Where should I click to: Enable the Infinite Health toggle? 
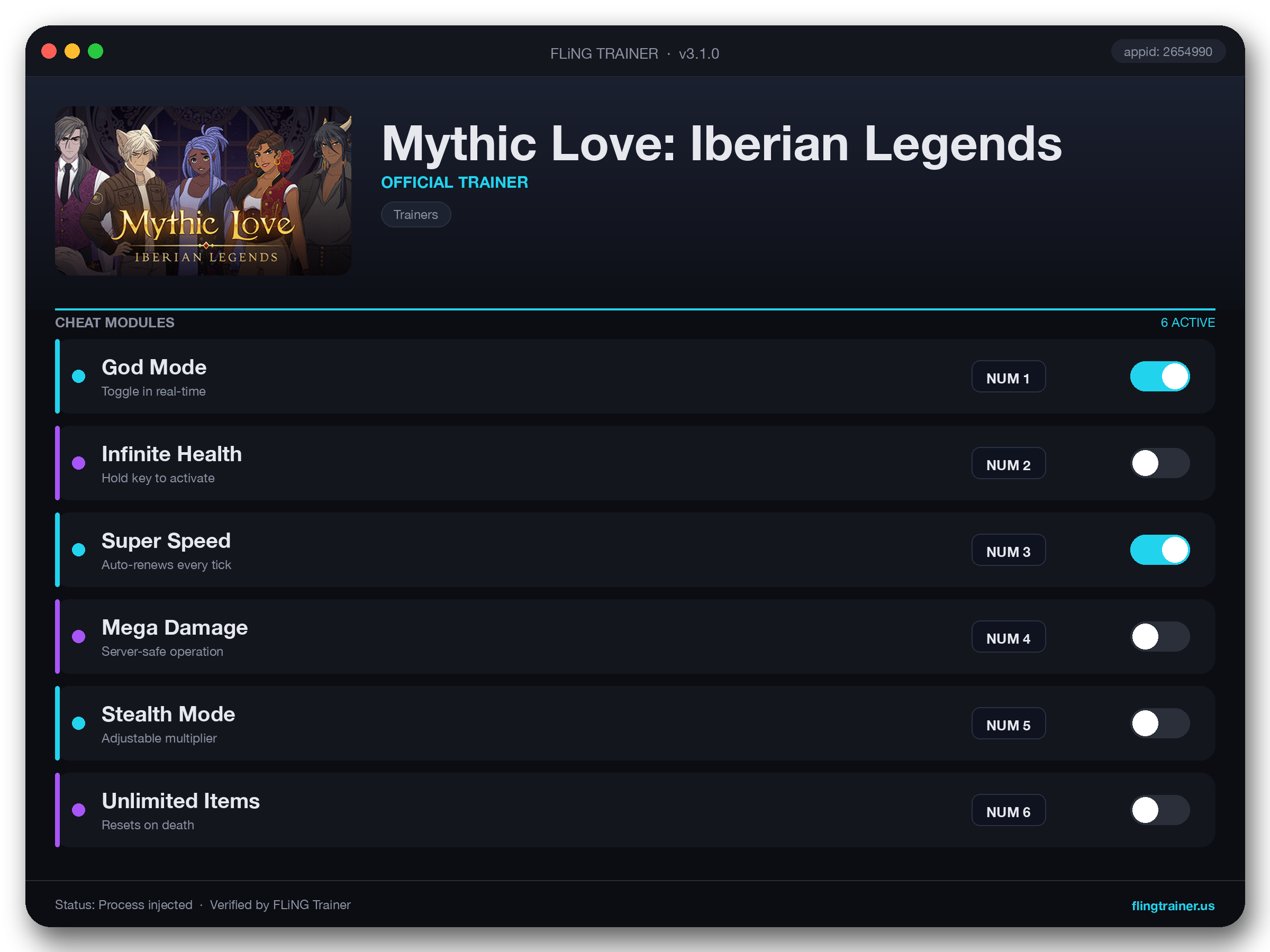[x=1159, y=463]
